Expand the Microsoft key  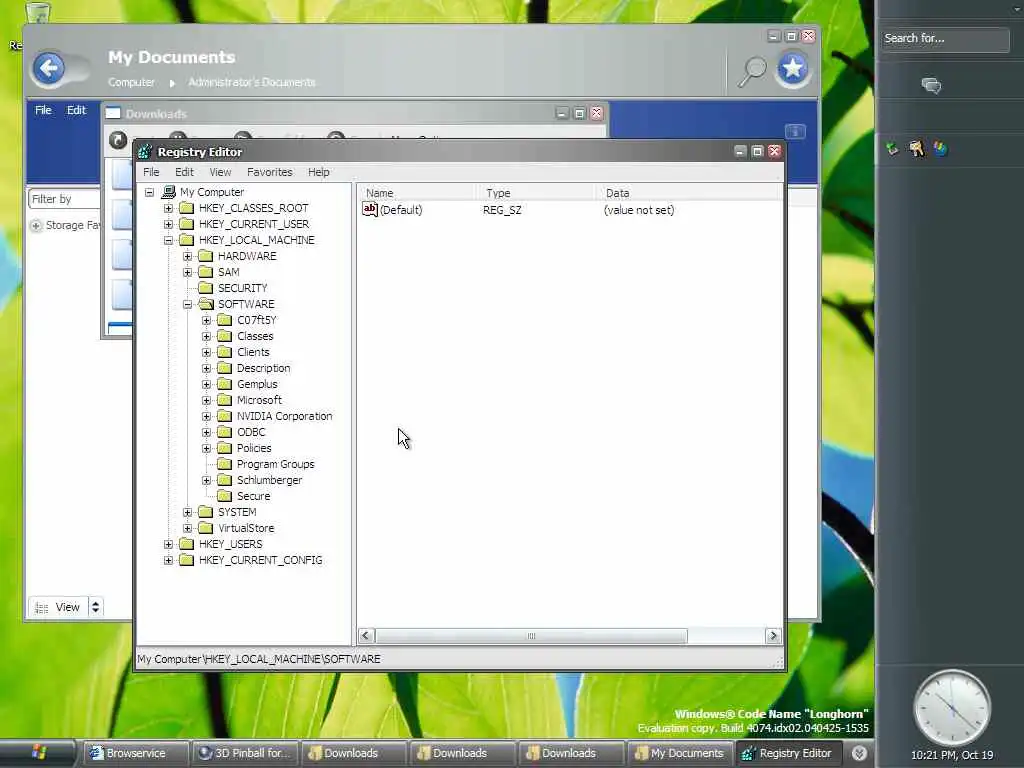(206, 400)
